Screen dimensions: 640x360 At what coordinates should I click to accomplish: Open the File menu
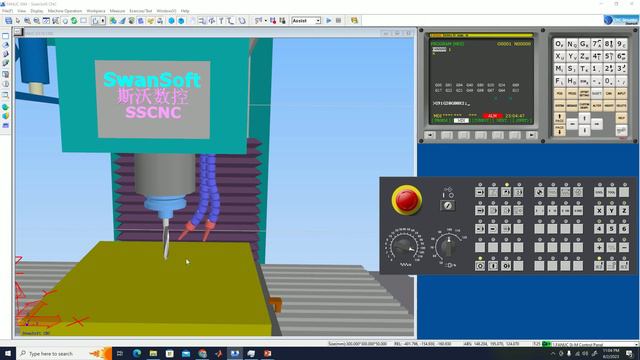point(7,11)
